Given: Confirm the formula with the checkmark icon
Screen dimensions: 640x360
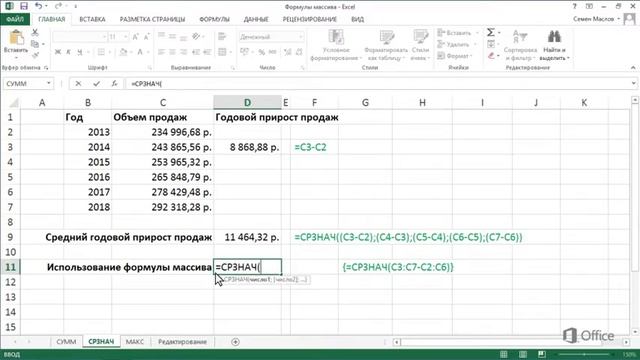Looking at the screenshot, I should (96, 83).
